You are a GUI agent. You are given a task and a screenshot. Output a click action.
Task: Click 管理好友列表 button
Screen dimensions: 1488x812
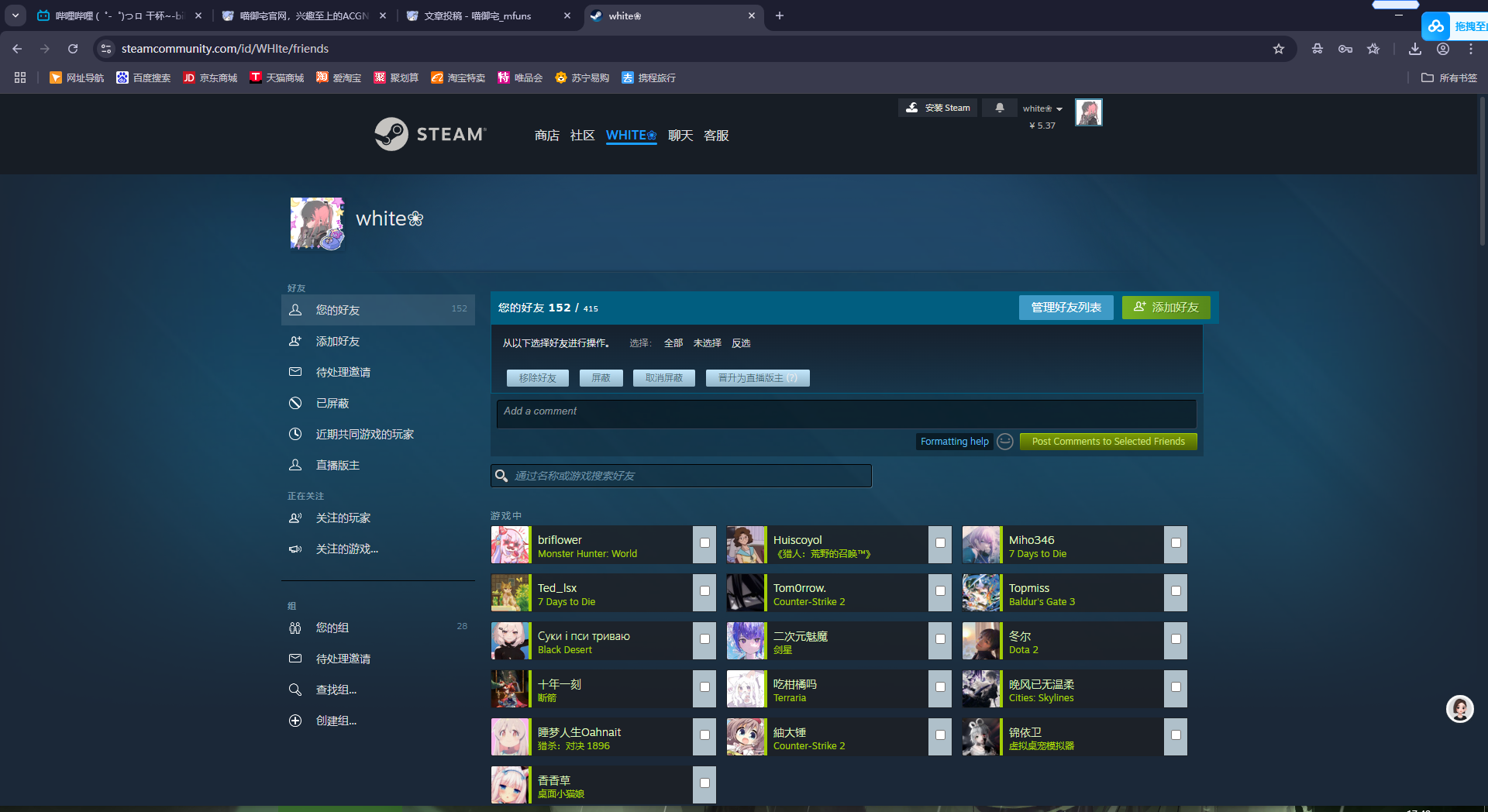[x=1066, y=308]
